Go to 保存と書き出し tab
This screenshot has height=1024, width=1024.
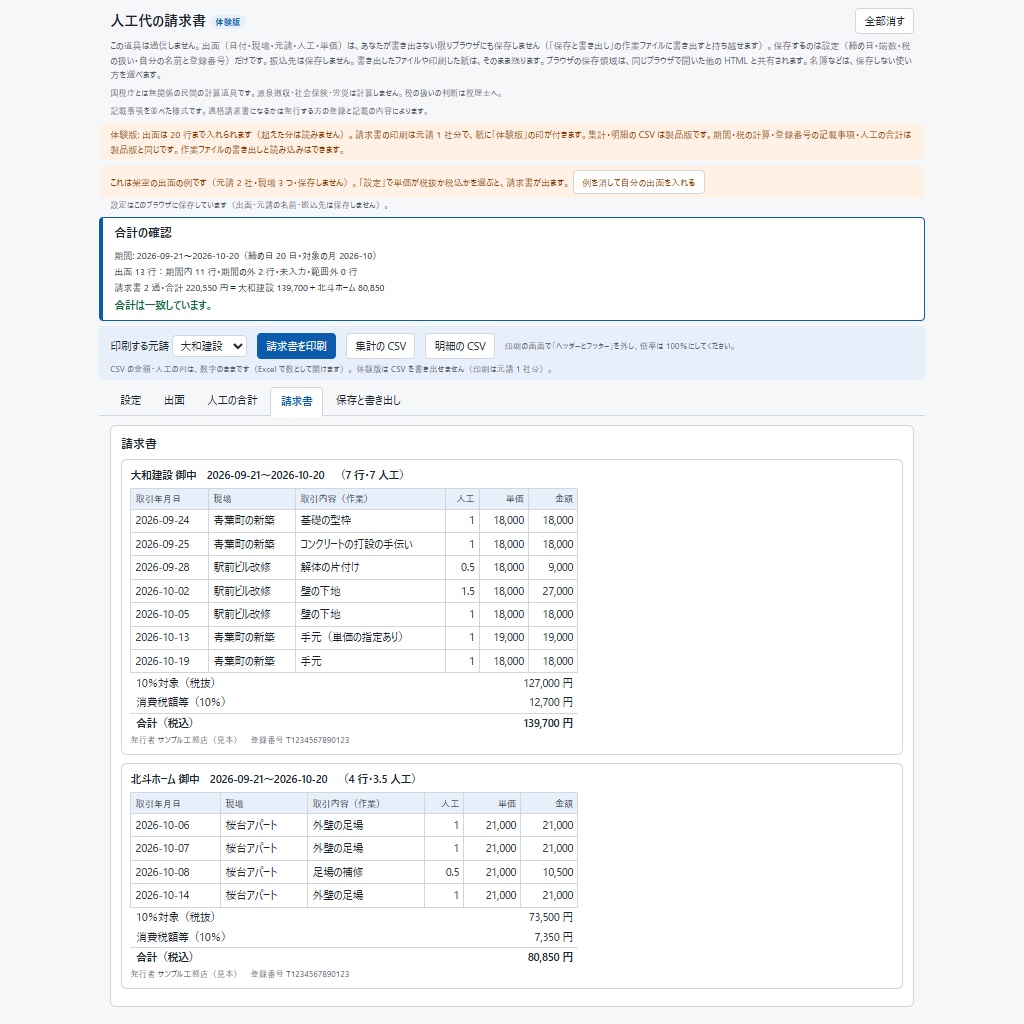pos(368,400)
